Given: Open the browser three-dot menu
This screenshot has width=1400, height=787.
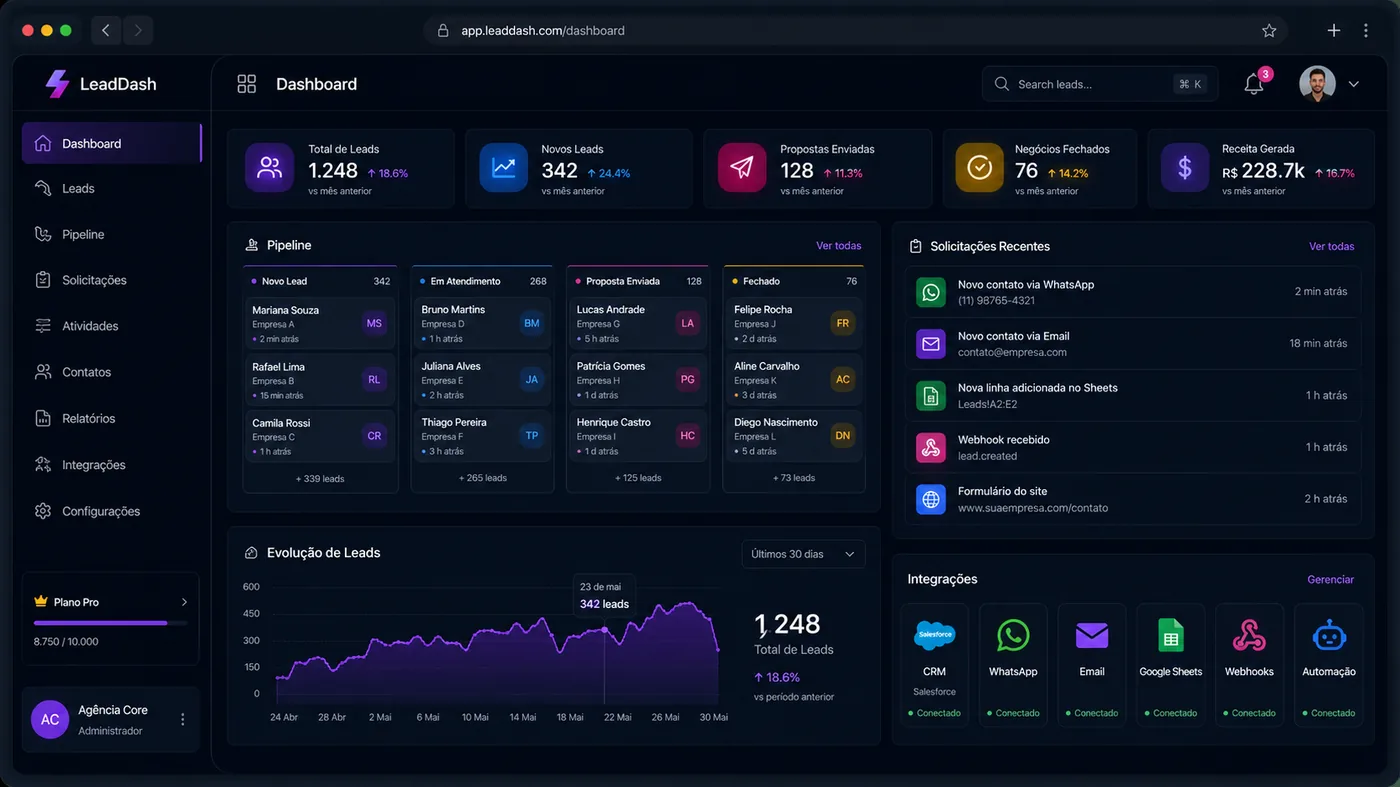Looking at the screenshot, I should [x=1366, y=31].
